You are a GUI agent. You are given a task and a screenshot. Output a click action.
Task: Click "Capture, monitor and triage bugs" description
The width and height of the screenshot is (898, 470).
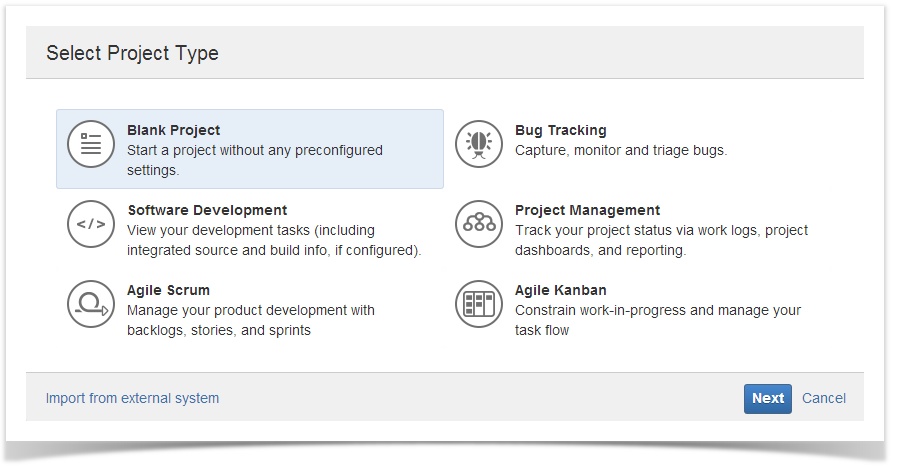[x=620, y=150]
